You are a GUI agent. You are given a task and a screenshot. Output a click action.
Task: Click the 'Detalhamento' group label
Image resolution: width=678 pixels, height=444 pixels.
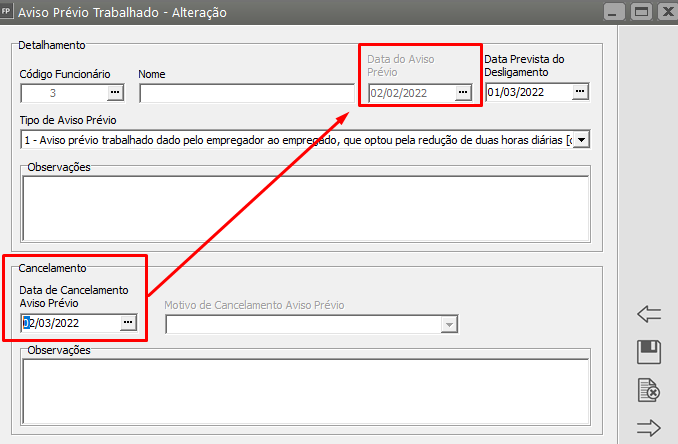click(x=52, y=45)
